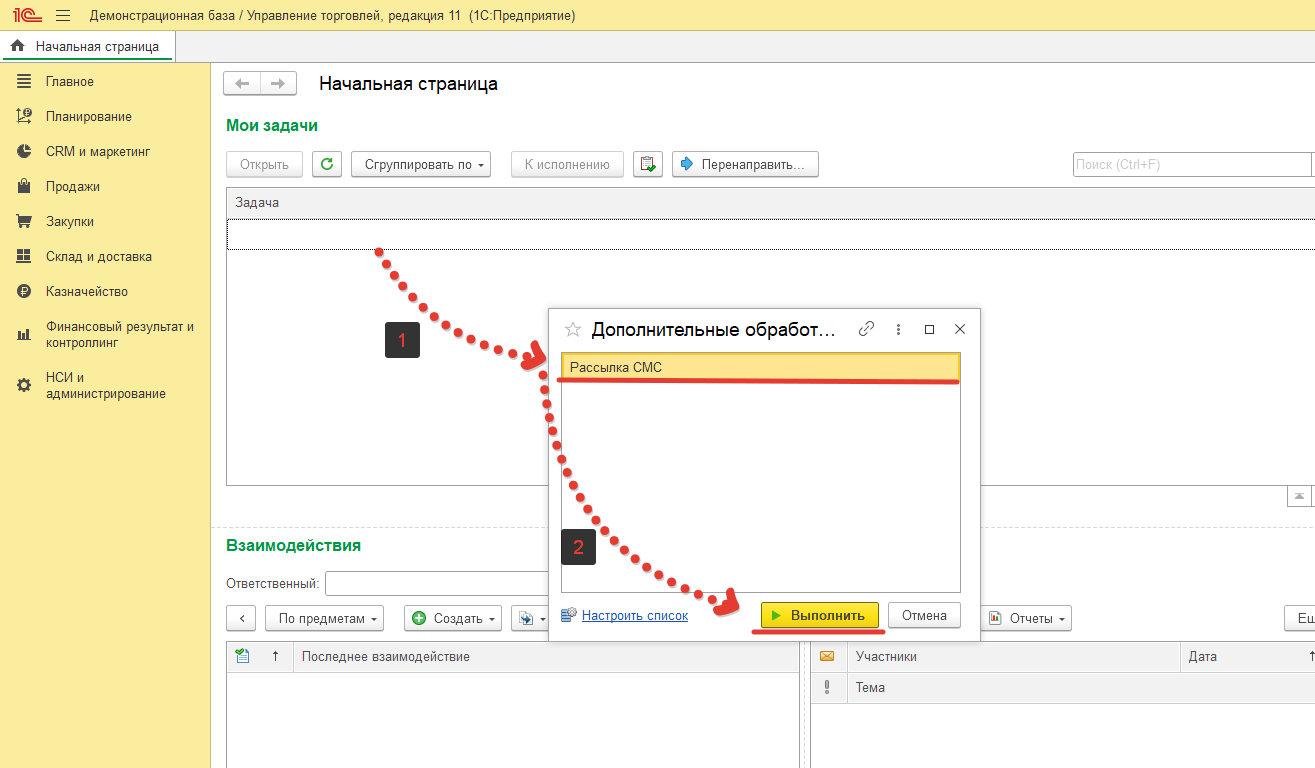The width and height of the screenshot is (1315, 768).
Task: Open the 'По предметам' dropdown
Action: [324, 618]
